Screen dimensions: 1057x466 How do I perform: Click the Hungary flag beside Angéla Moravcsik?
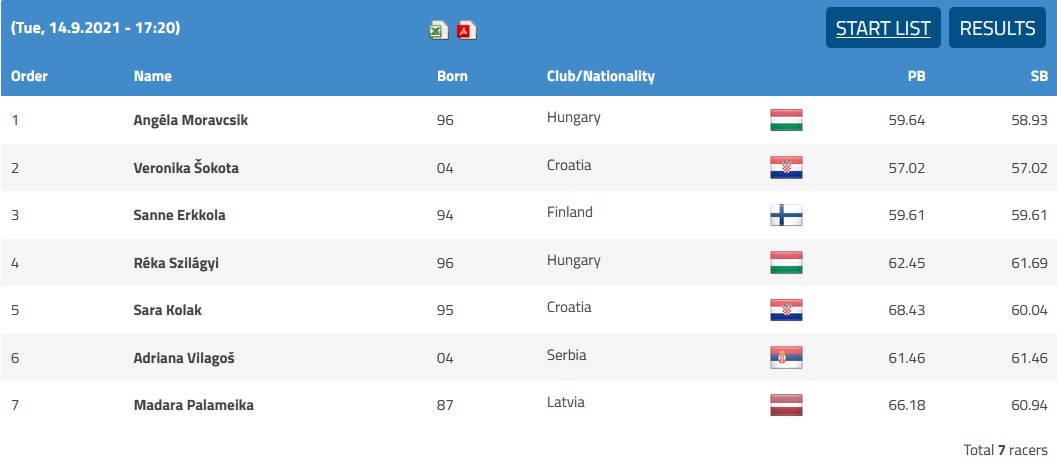pos(786,120)
